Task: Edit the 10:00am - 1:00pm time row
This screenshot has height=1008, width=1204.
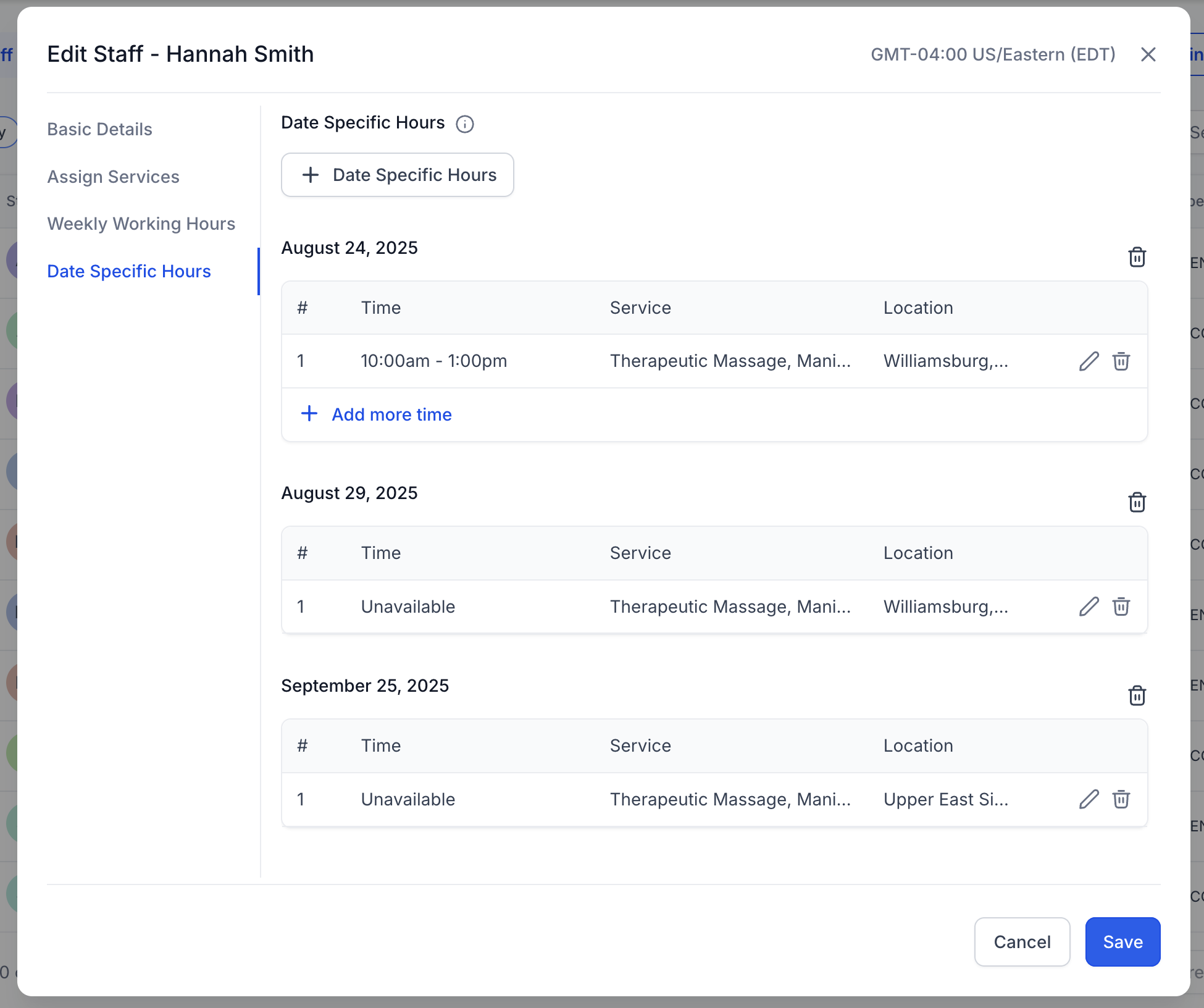Action: (1089, 361)
